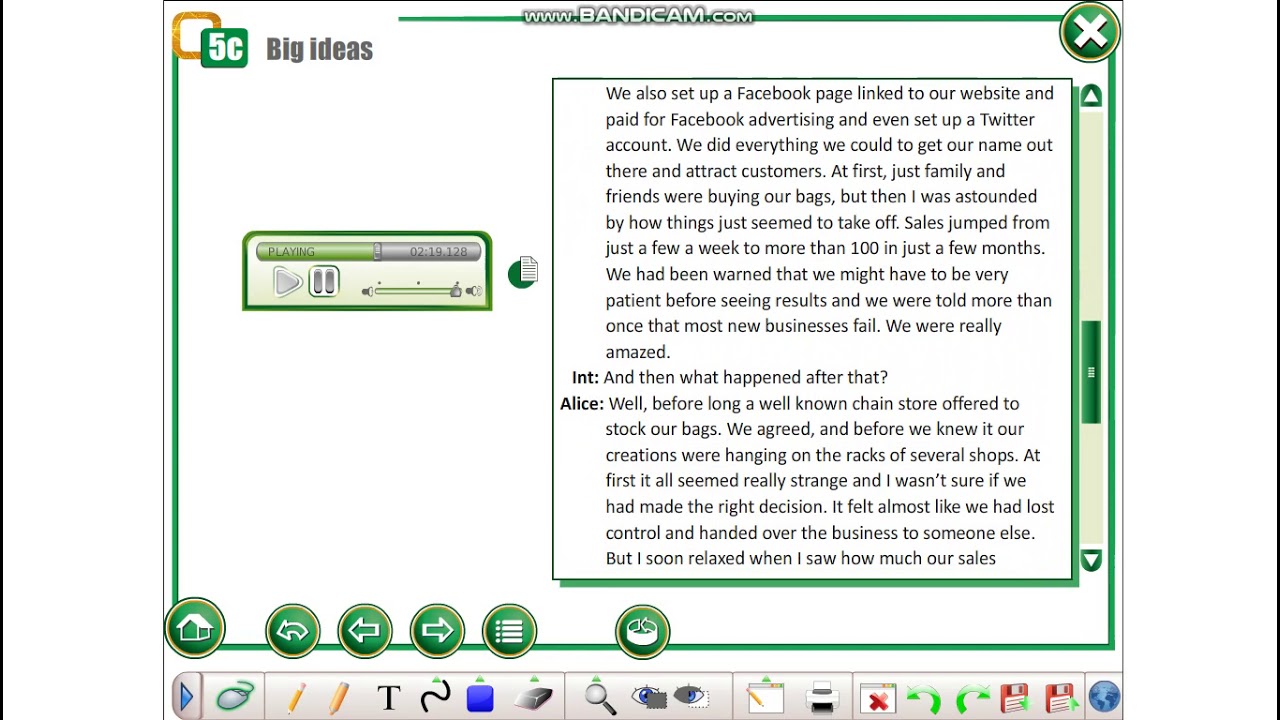Expand toolbar with blue triangle arrow
Screen dimensions: 1280x720
tap(186, 697)
